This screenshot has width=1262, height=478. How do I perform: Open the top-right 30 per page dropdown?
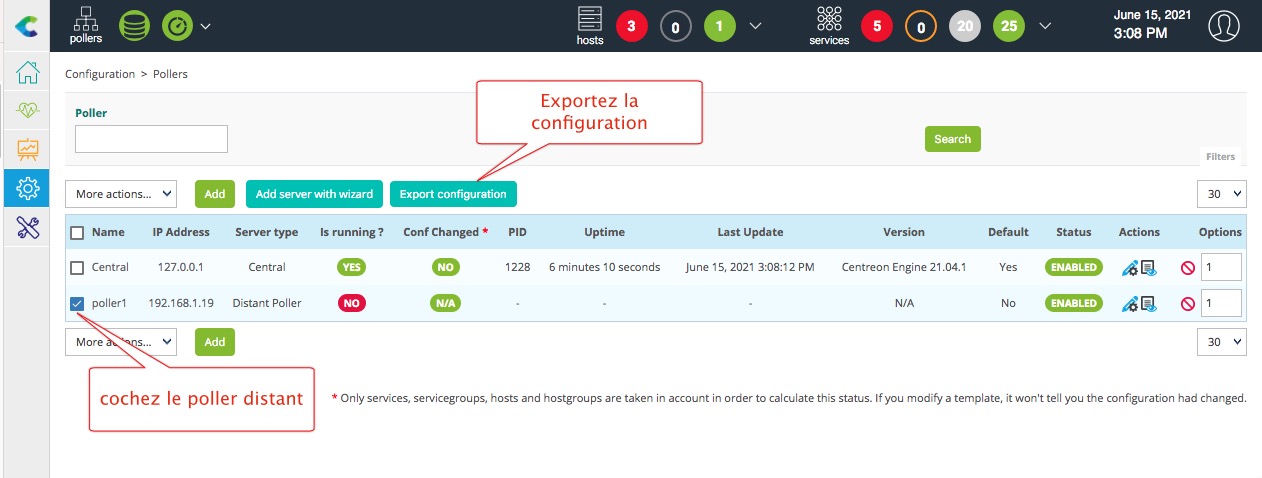(x=1221, y=194)
